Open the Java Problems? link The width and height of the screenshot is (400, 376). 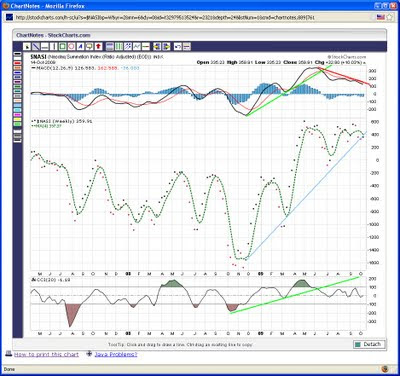tap(116, 355)
